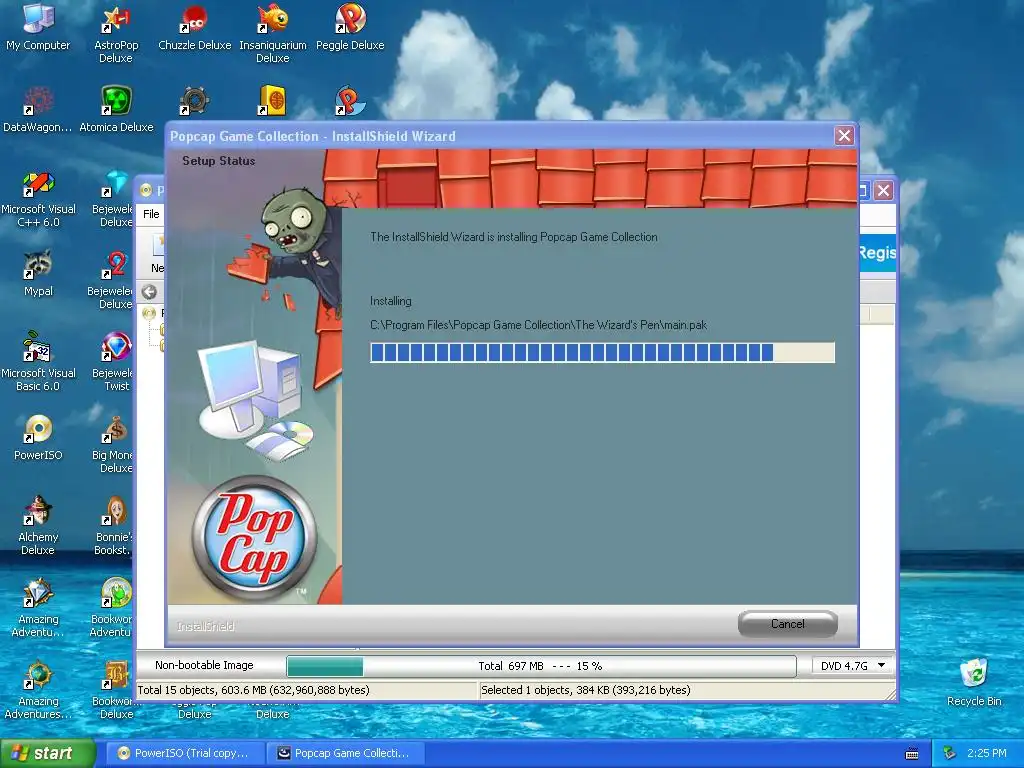Click the yellow mahjong tile desktop icon

272,101
